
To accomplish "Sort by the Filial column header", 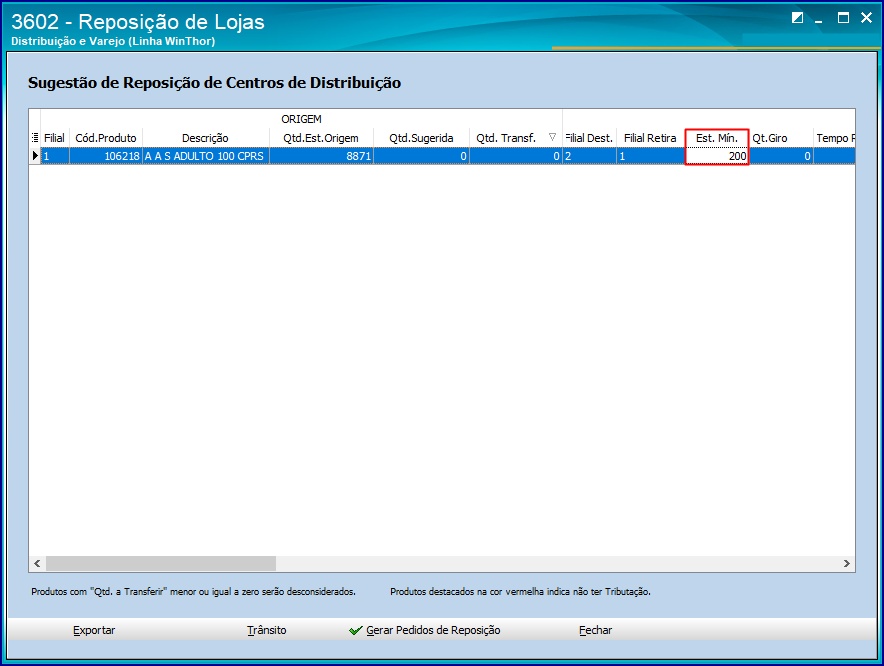I will (x=55, y=138).
